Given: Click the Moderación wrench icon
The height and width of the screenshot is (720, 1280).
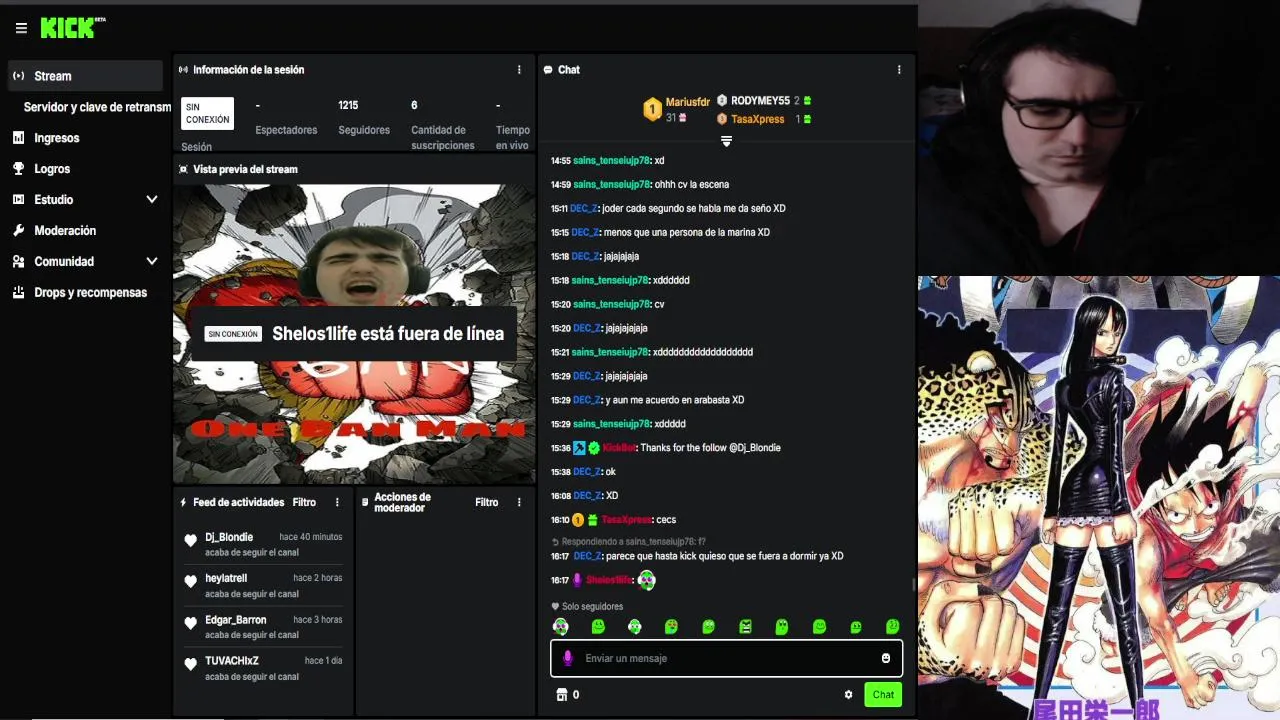Looking at the screenshot, I should tap(18, 231).
